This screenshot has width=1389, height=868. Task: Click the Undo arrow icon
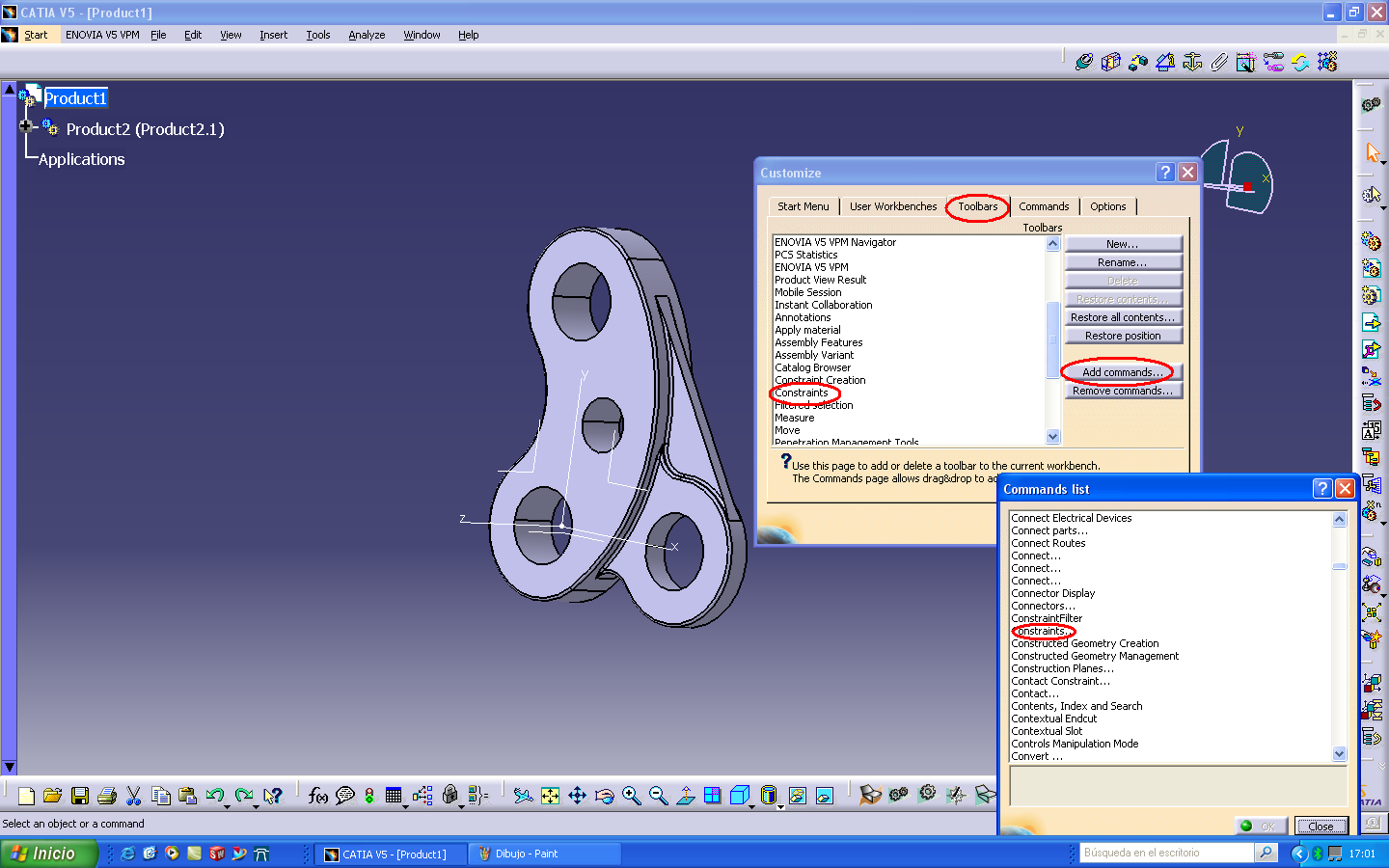coord(214,795)
